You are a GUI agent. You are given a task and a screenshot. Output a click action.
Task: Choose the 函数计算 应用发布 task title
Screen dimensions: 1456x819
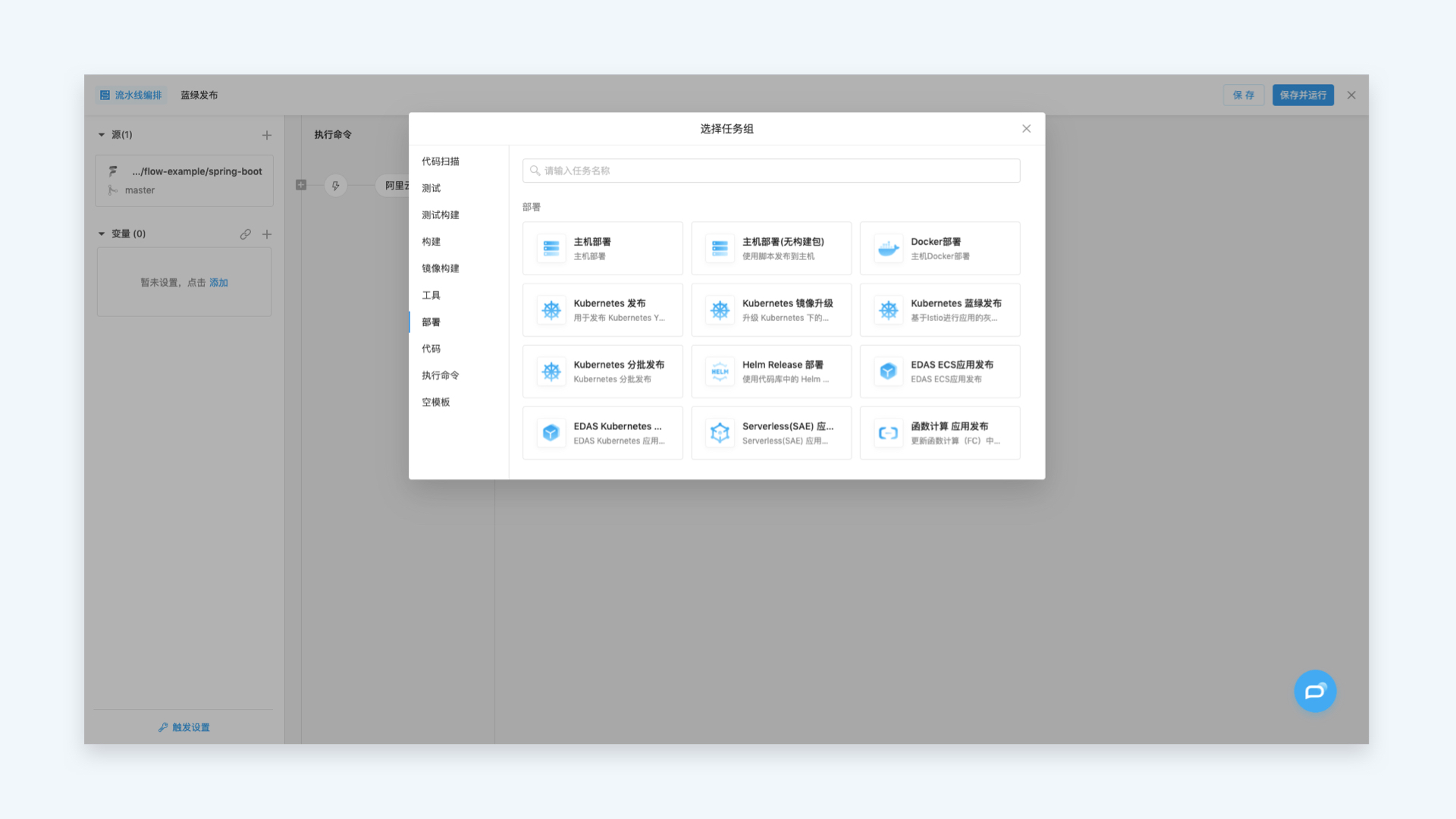tap(949, 425)
